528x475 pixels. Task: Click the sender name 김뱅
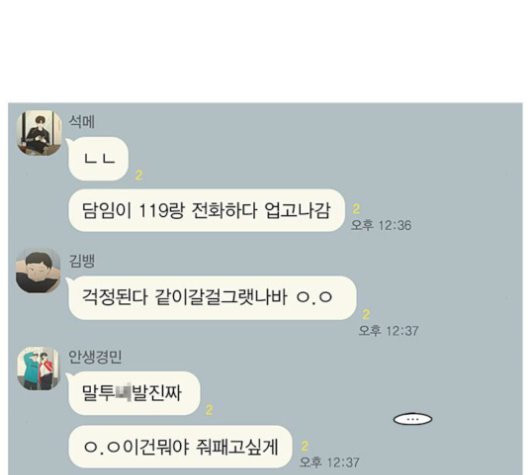tap(81, 261)
